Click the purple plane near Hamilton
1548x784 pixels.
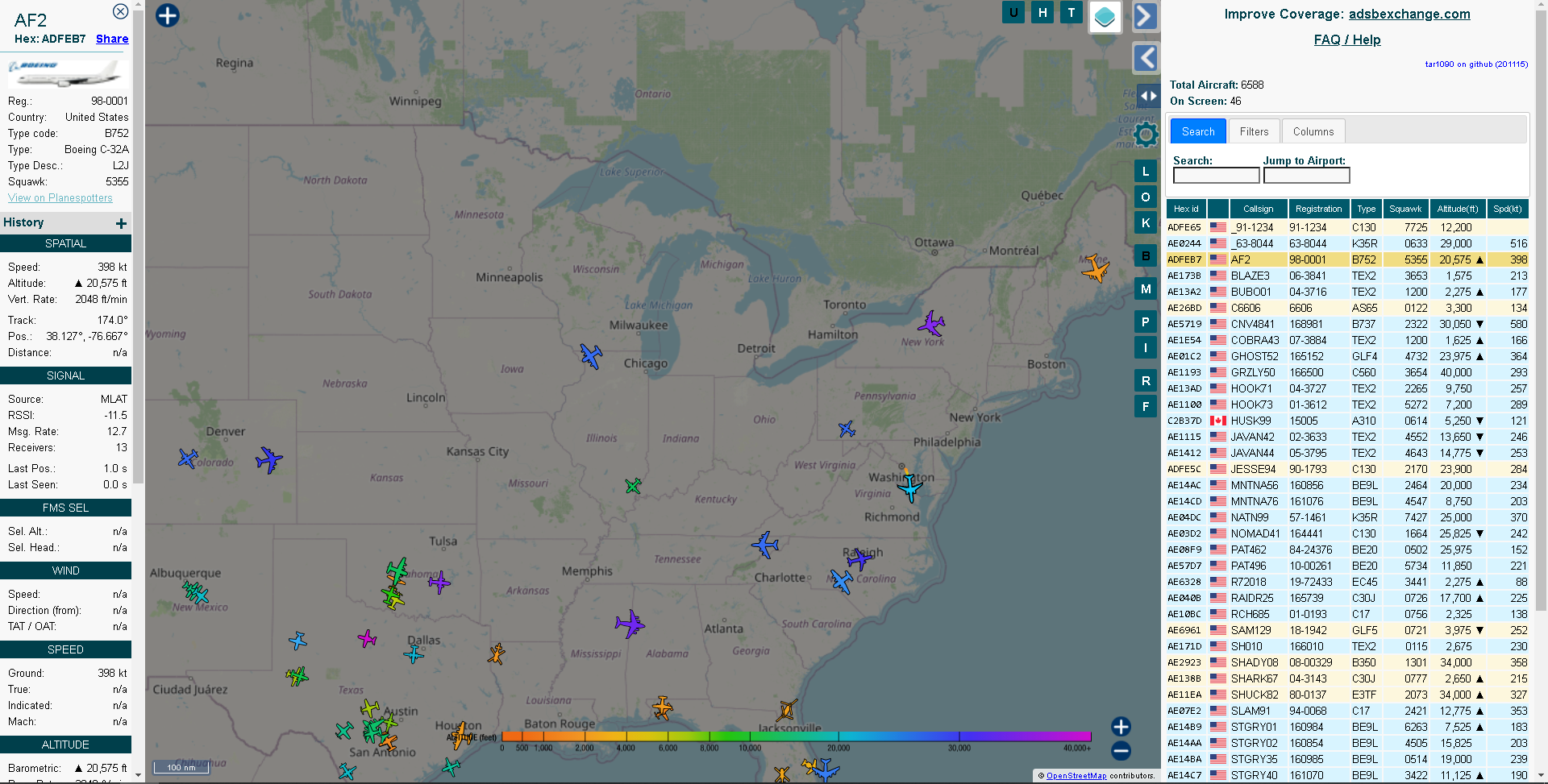click(x=931, y=324)
